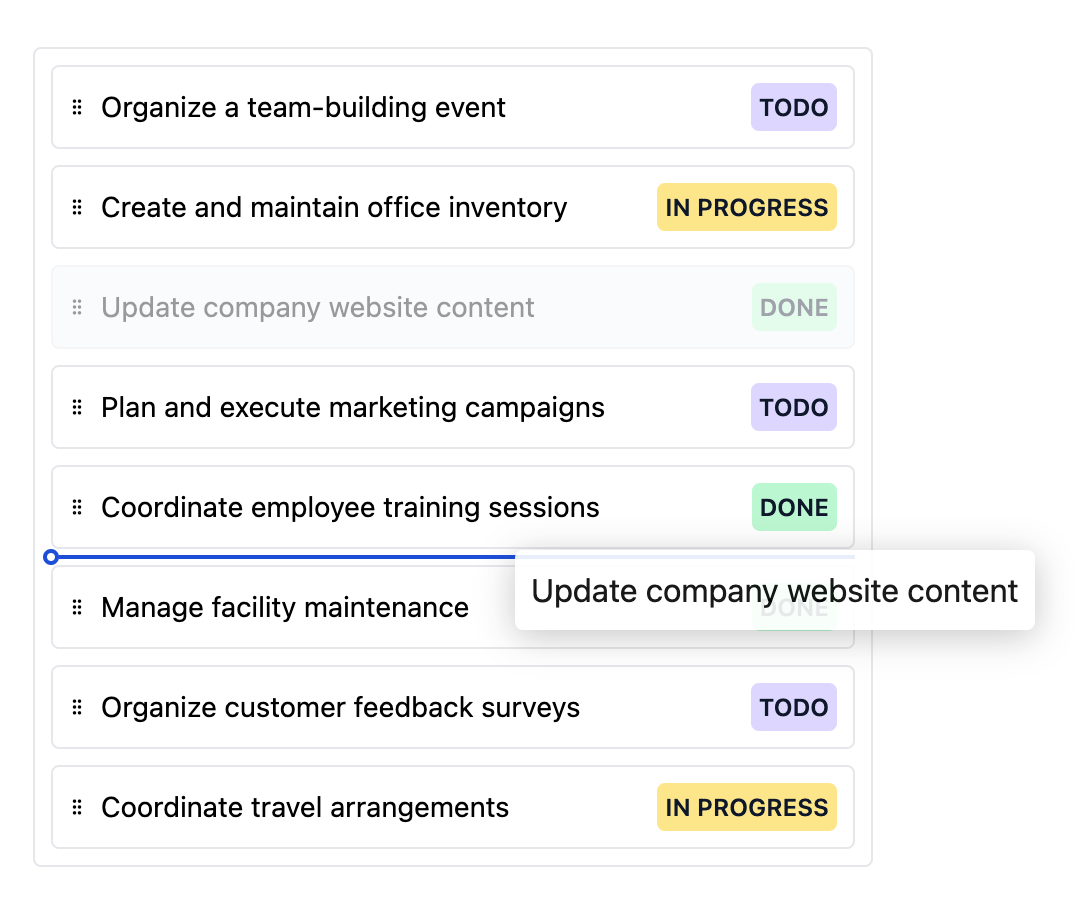Click the drag handle beside Manage facility maintenance

[76, 607]
